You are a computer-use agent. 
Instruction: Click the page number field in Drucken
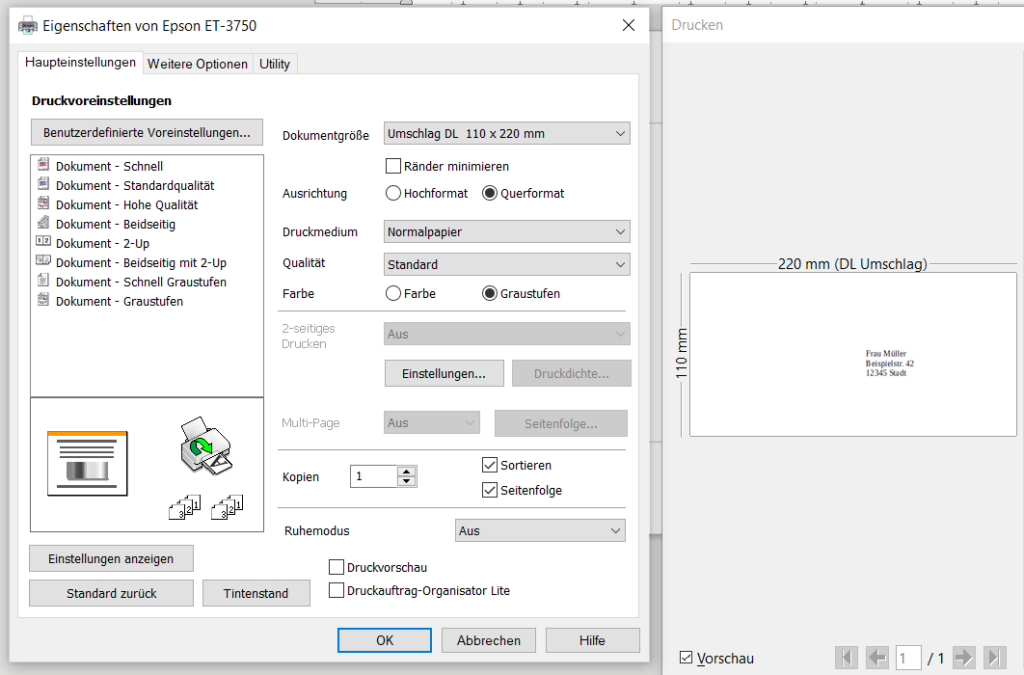coord(908,658)
